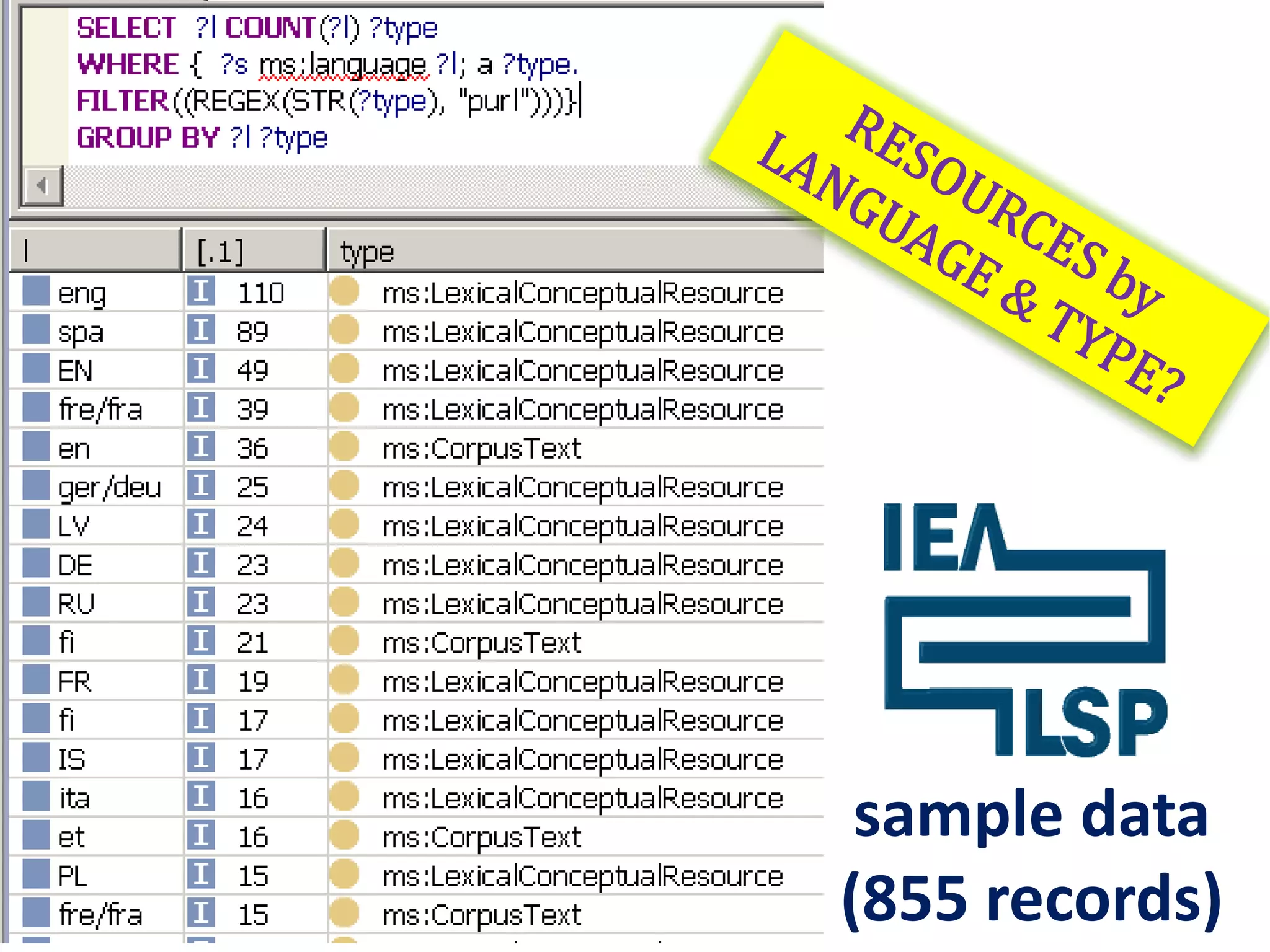The width and height of the screenshot is (1270, 952).
Task: Click the blue literal icon next to 'IS'
Action: (x=36, y=757)
